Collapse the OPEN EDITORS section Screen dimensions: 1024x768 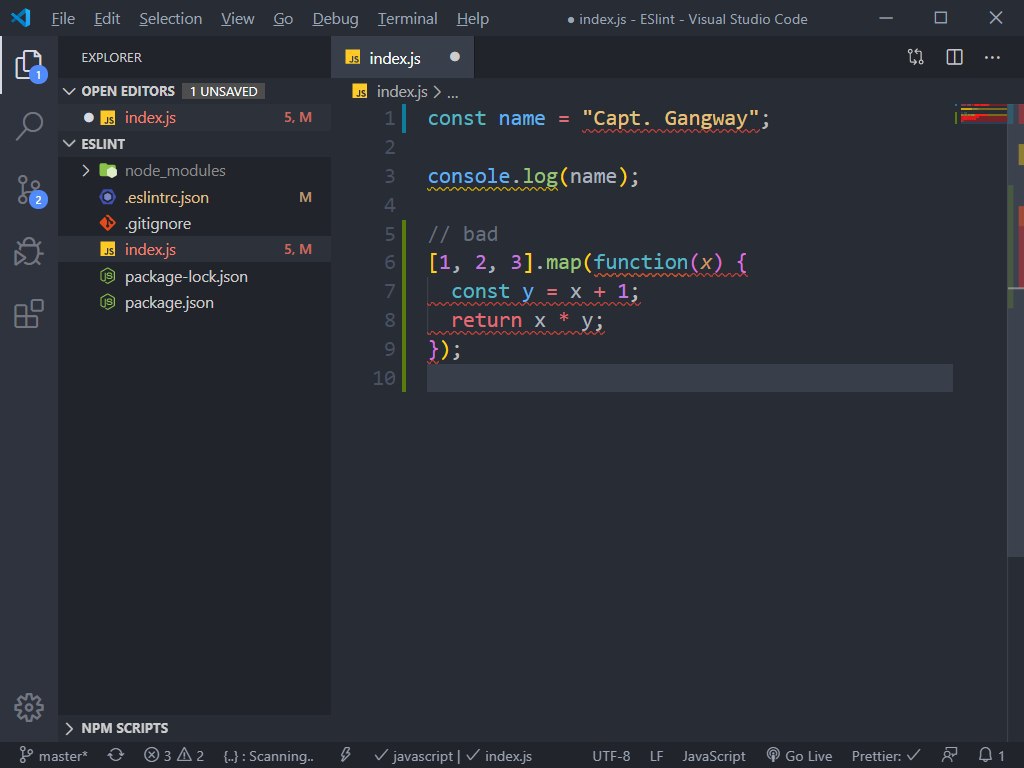(x=69, y=91)
